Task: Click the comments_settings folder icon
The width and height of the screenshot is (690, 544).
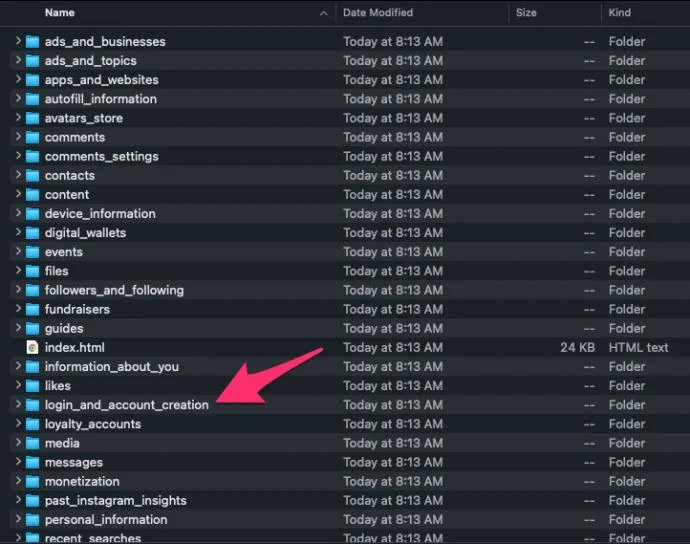Action: pos(33,157)
